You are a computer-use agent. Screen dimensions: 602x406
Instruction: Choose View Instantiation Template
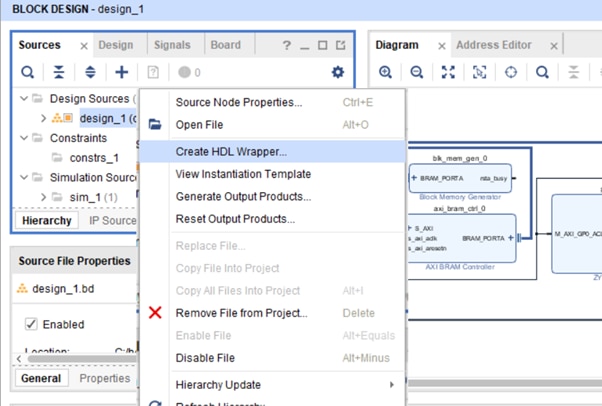coord(272,174)
